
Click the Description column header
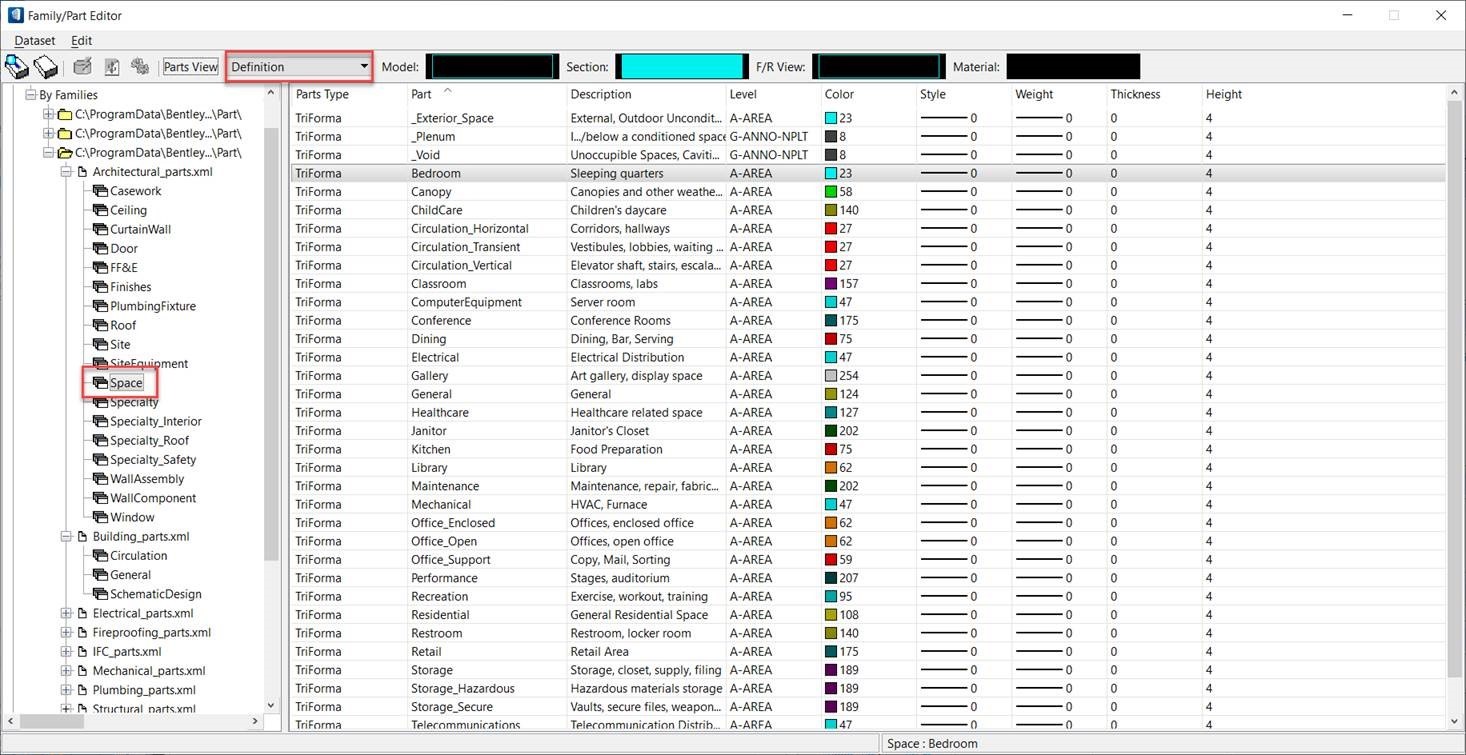coord(645,94)
